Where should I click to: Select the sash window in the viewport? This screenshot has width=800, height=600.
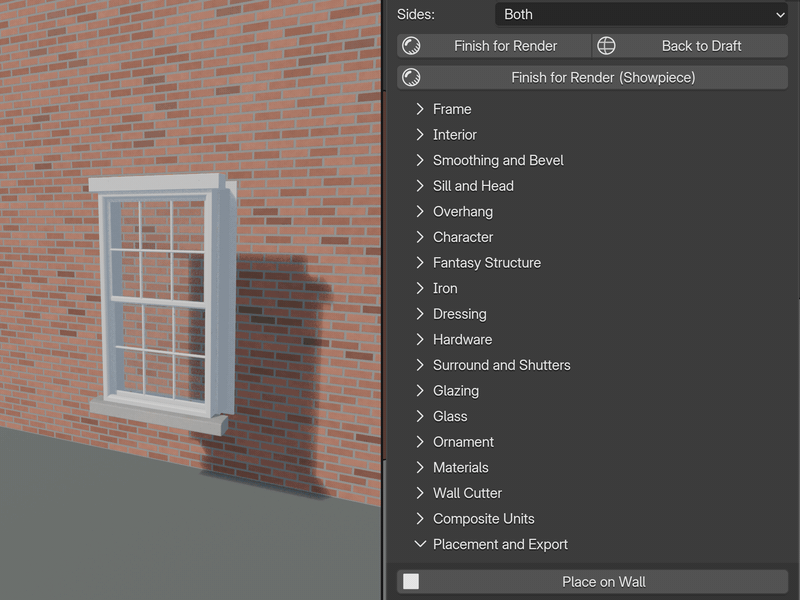point(162,304)
